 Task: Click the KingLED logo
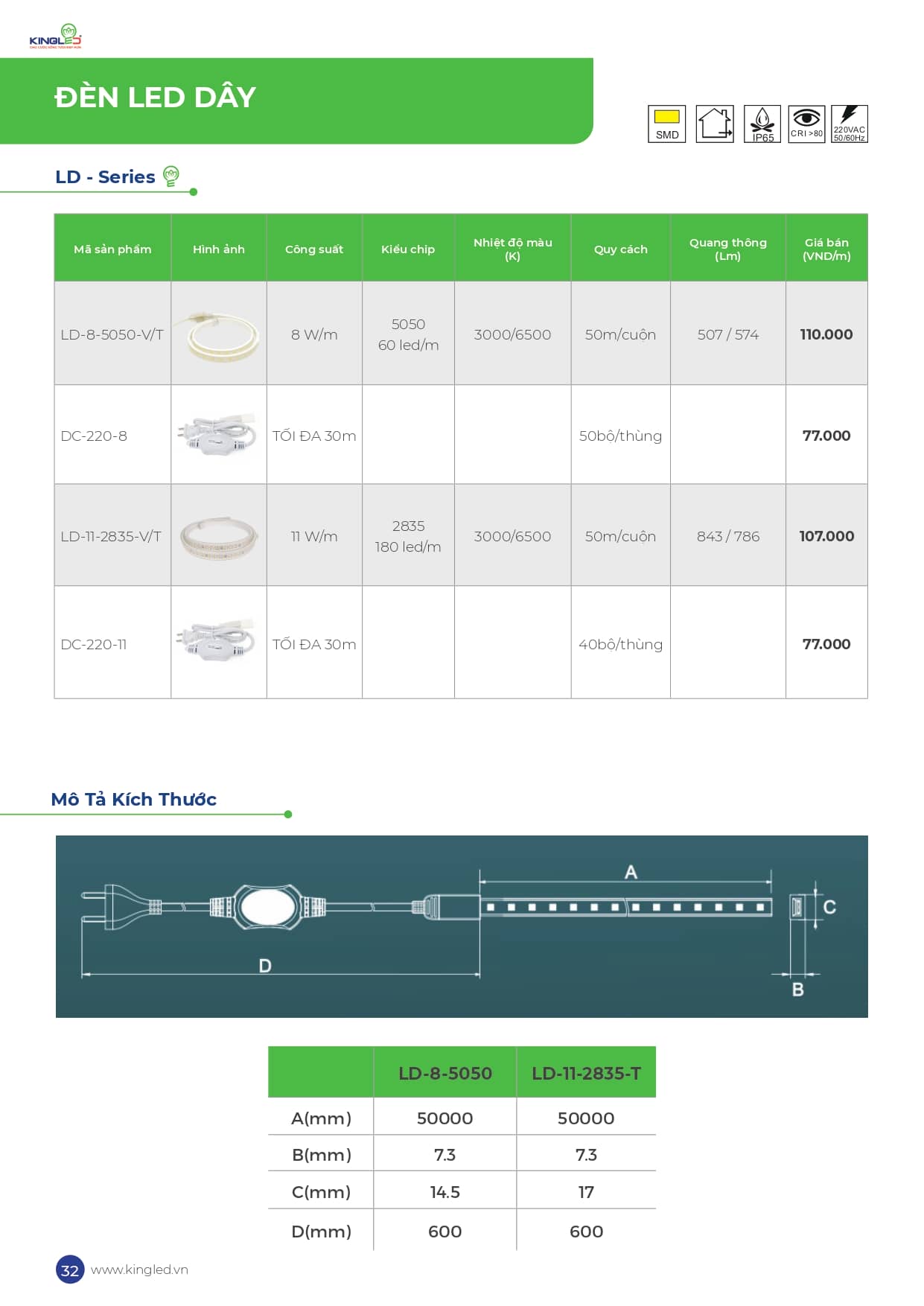click(x=56, y=36)
